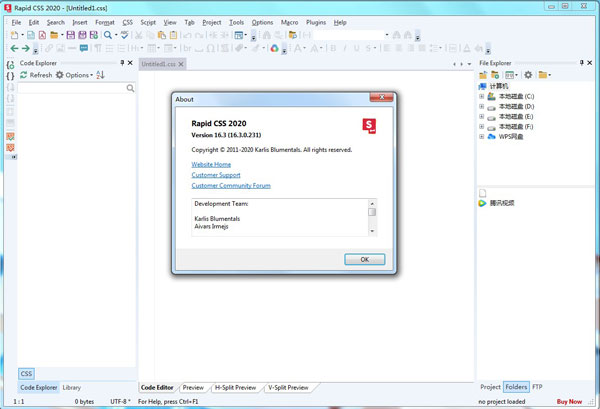This screenshot has height=409, width=600.
Task: Click the green Forward arrow icon
Action: (26, 48)
